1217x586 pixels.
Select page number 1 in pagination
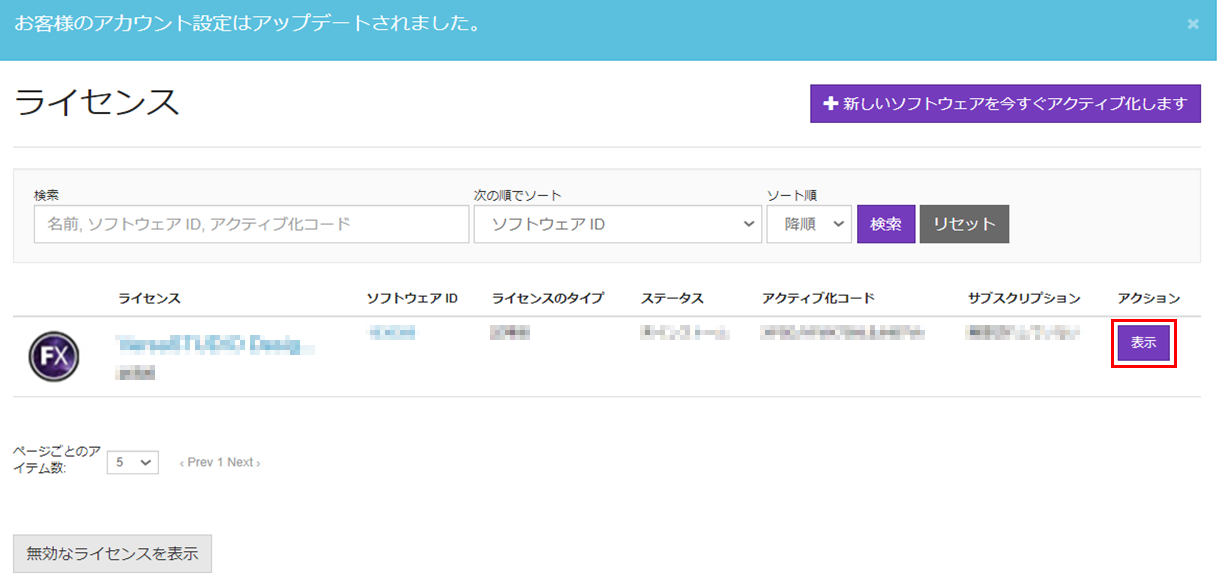tap(220, 463)
